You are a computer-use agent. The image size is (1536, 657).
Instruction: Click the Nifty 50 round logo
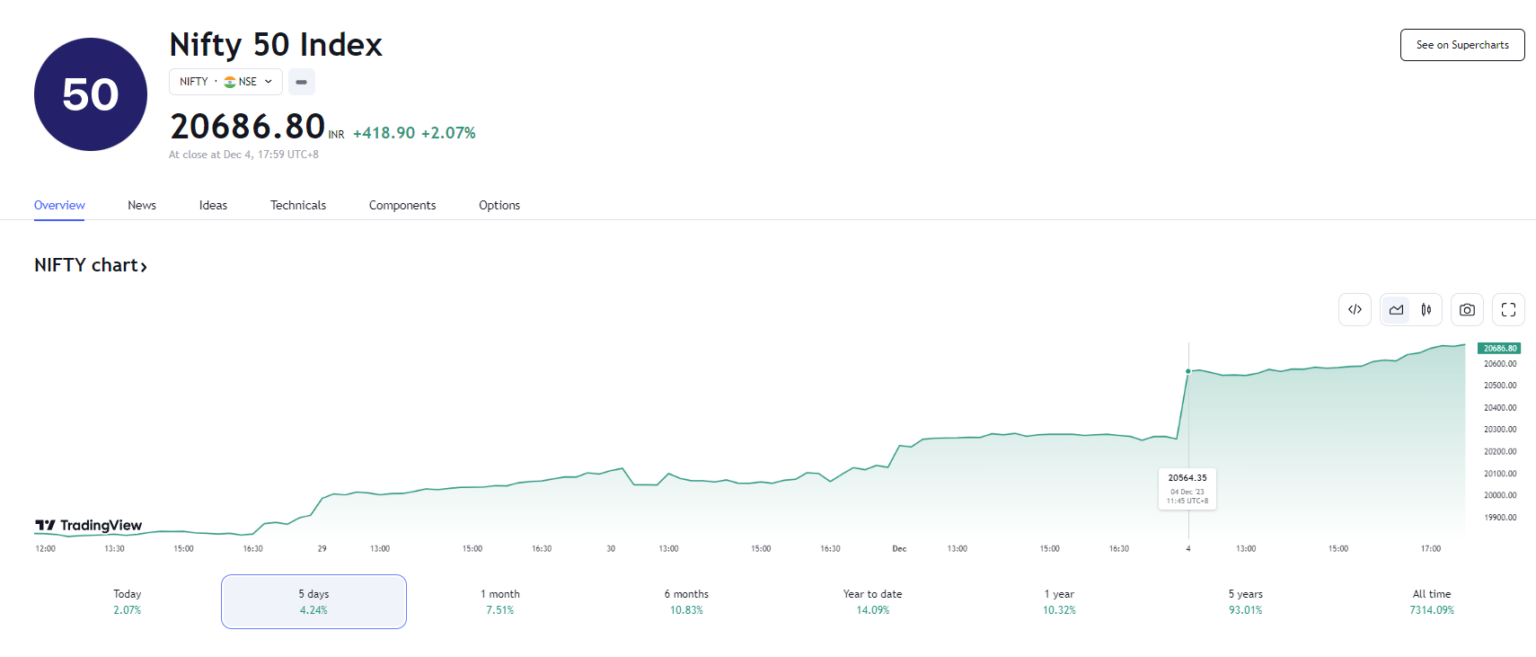tap(90, 94)
